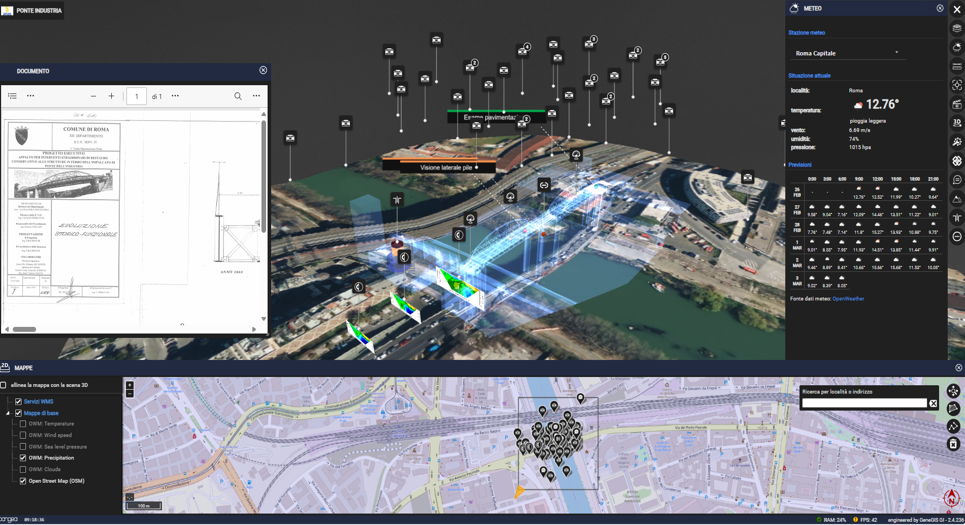The image size is (965, 525).
Task: Open the Roma Capitale station dropdown
Action: coord(848,53)
